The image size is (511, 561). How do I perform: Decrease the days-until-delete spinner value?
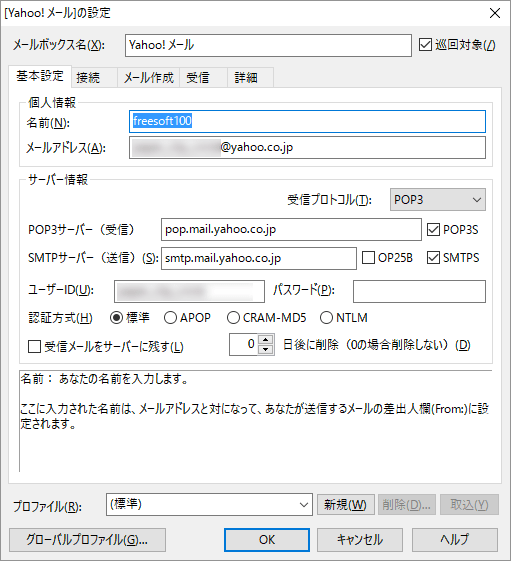(266, 350)
